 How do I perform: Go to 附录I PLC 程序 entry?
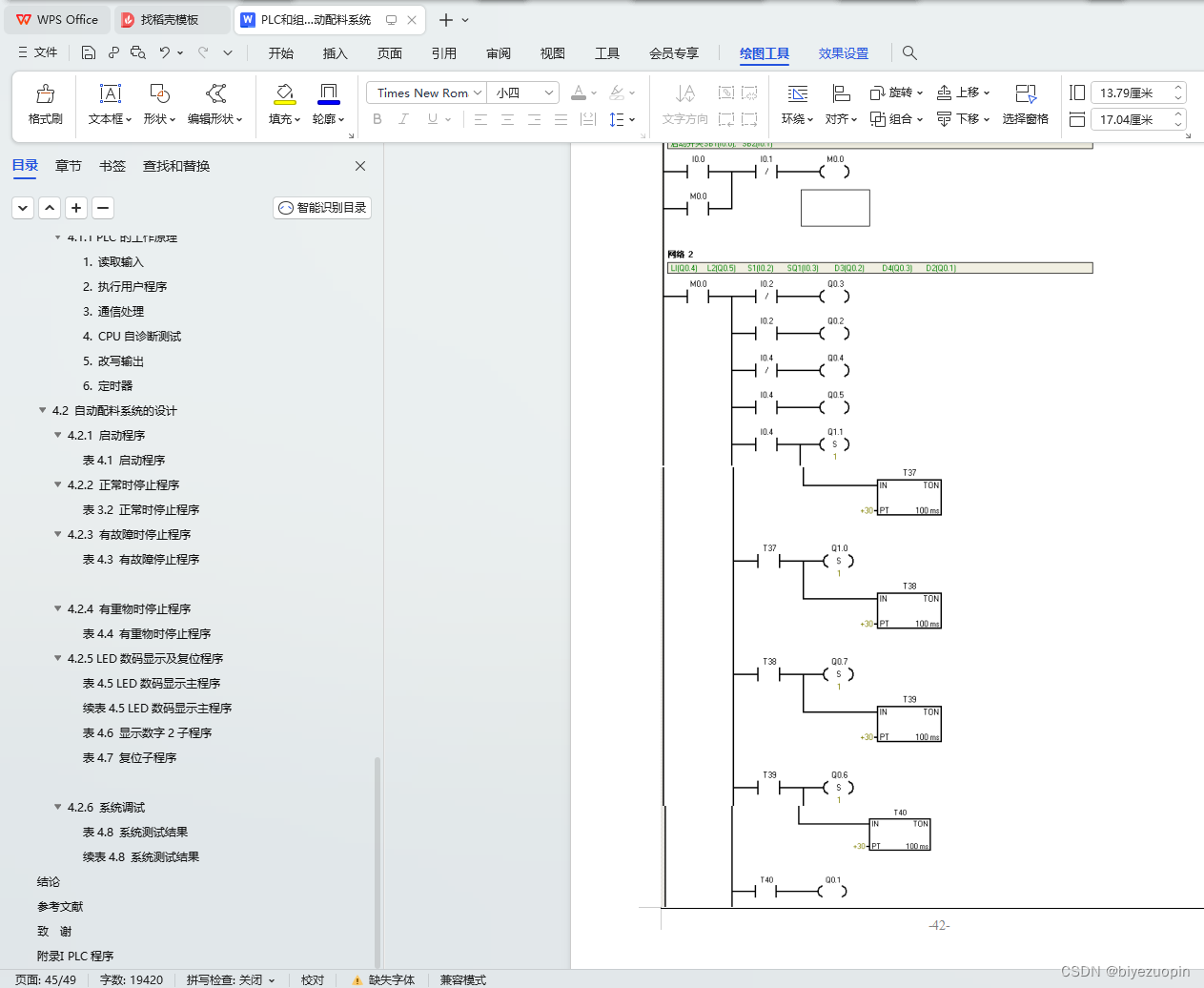(x=75, y=956)
